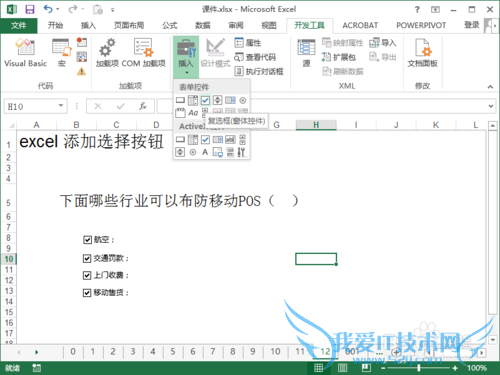Viewport: 500px width, 375px height.
Task: Open the Macros (宏) dialog
Action: (62, 53)
